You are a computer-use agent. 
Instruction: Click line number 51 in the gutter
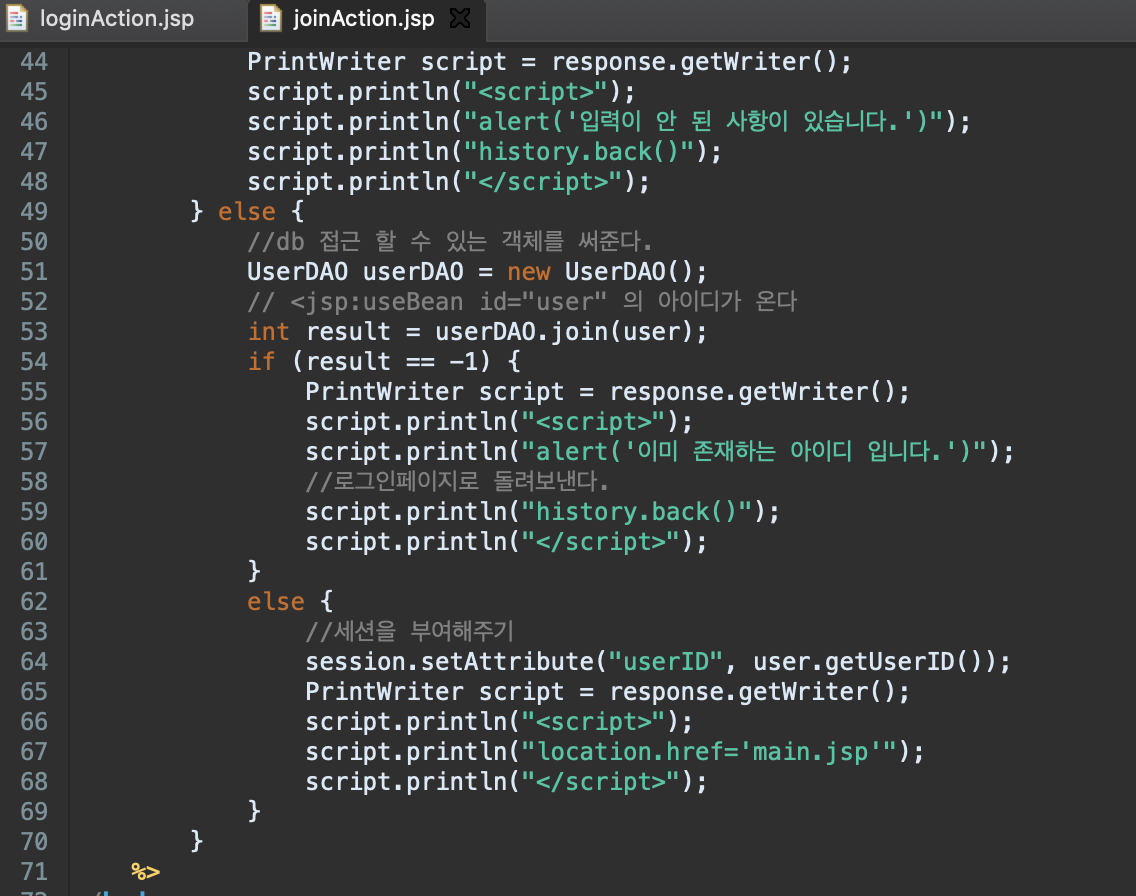click(x=34, y=272)
